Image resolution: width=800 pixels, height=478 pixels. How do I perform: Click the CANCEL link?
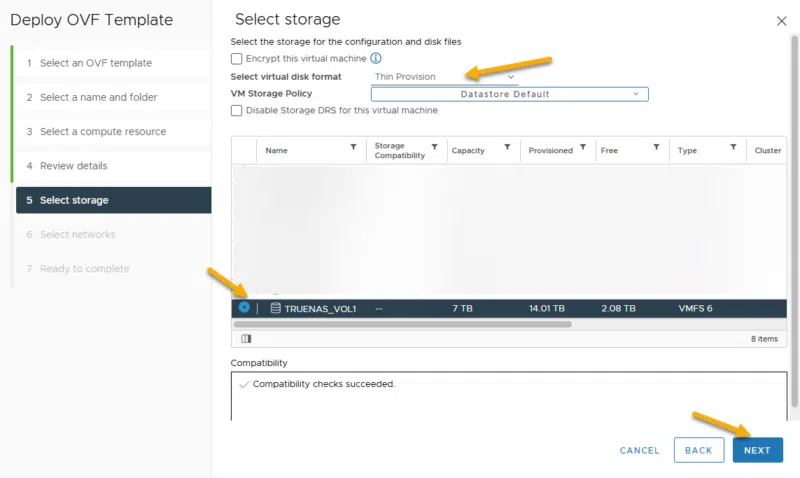click(x=639, y=450)
